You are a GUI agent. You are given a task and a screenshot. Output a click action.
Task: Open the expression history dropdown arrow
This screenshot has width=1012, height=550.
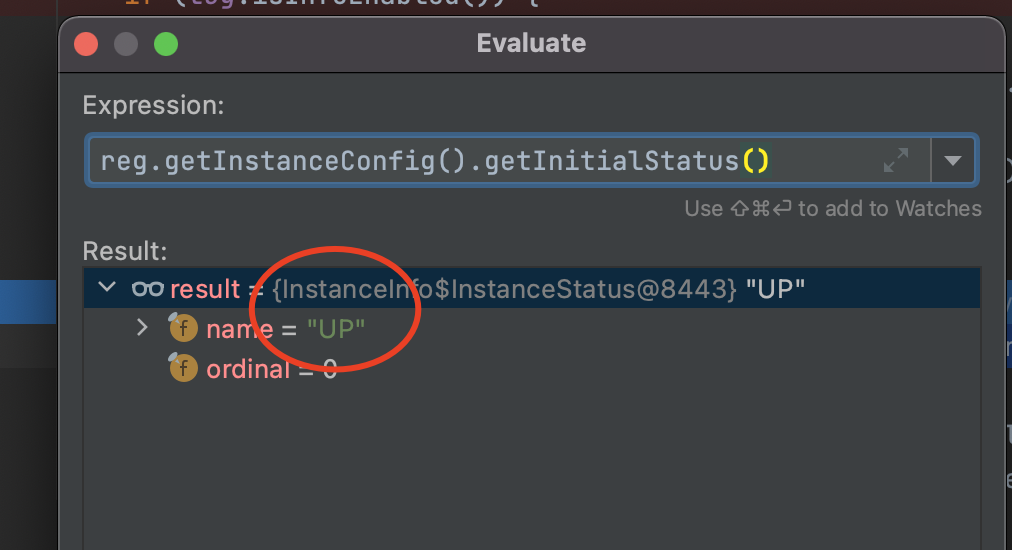(953, 160)
